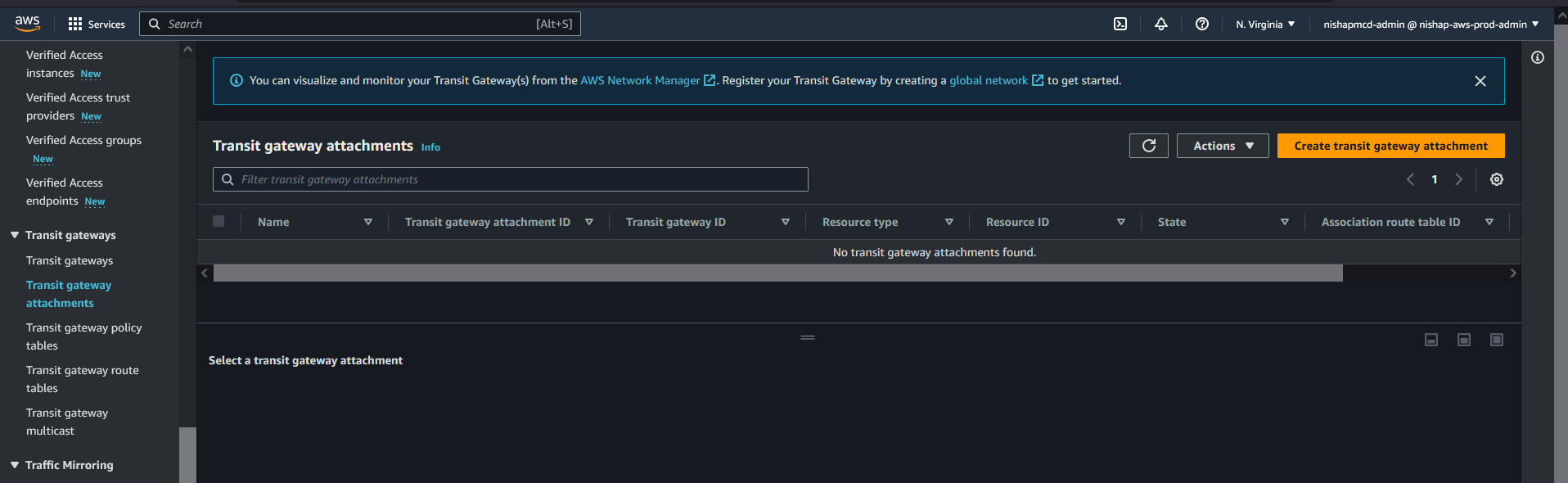Open Transit gateway policy tables page
The height and width of the screenshot is (483, 1568).
(83, 336)
